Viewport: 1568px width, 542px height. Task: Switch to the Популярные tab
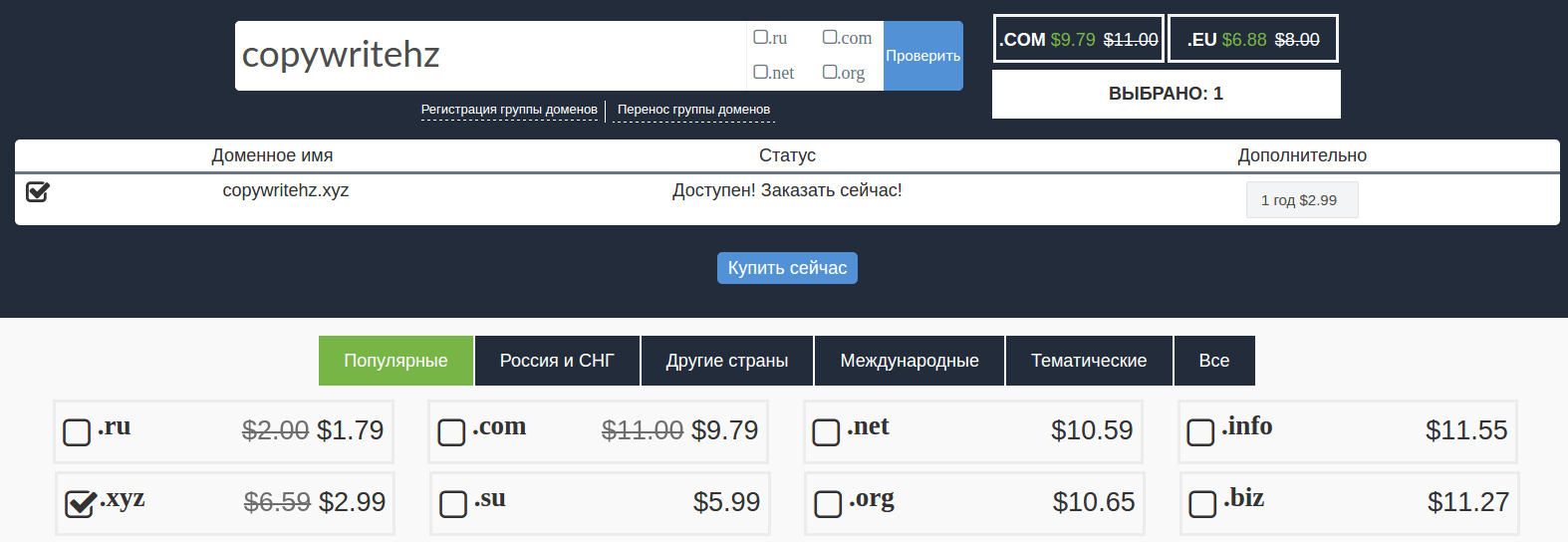395,361
